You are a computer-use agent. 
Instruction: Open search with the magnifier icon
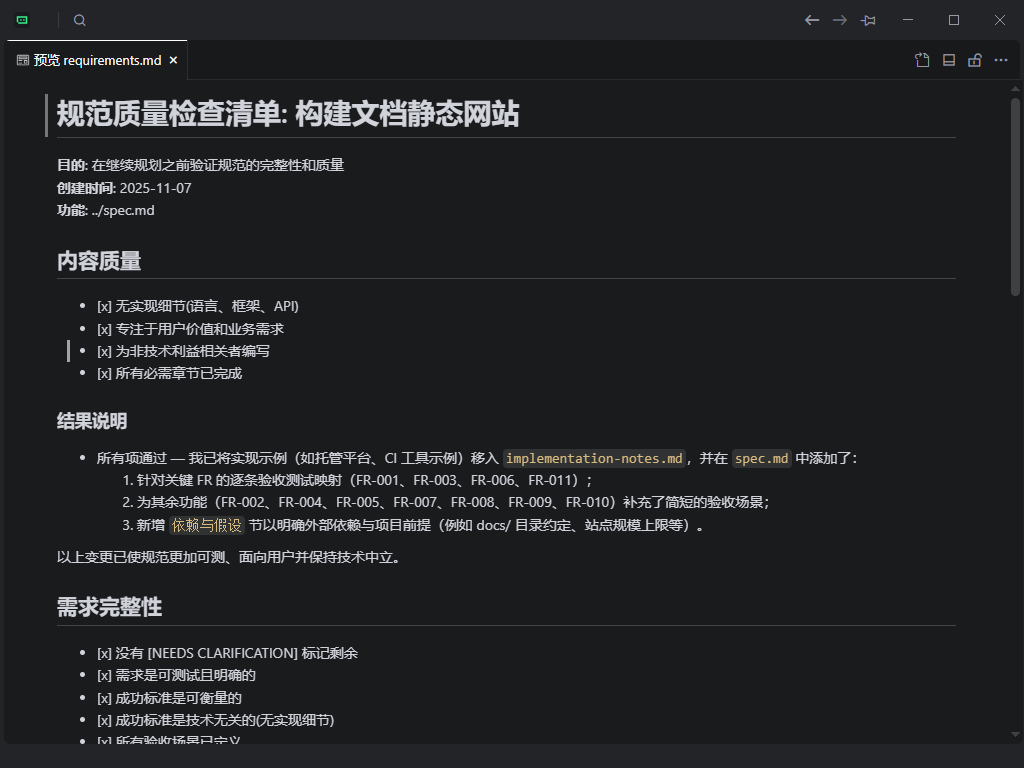click(80, 20)
